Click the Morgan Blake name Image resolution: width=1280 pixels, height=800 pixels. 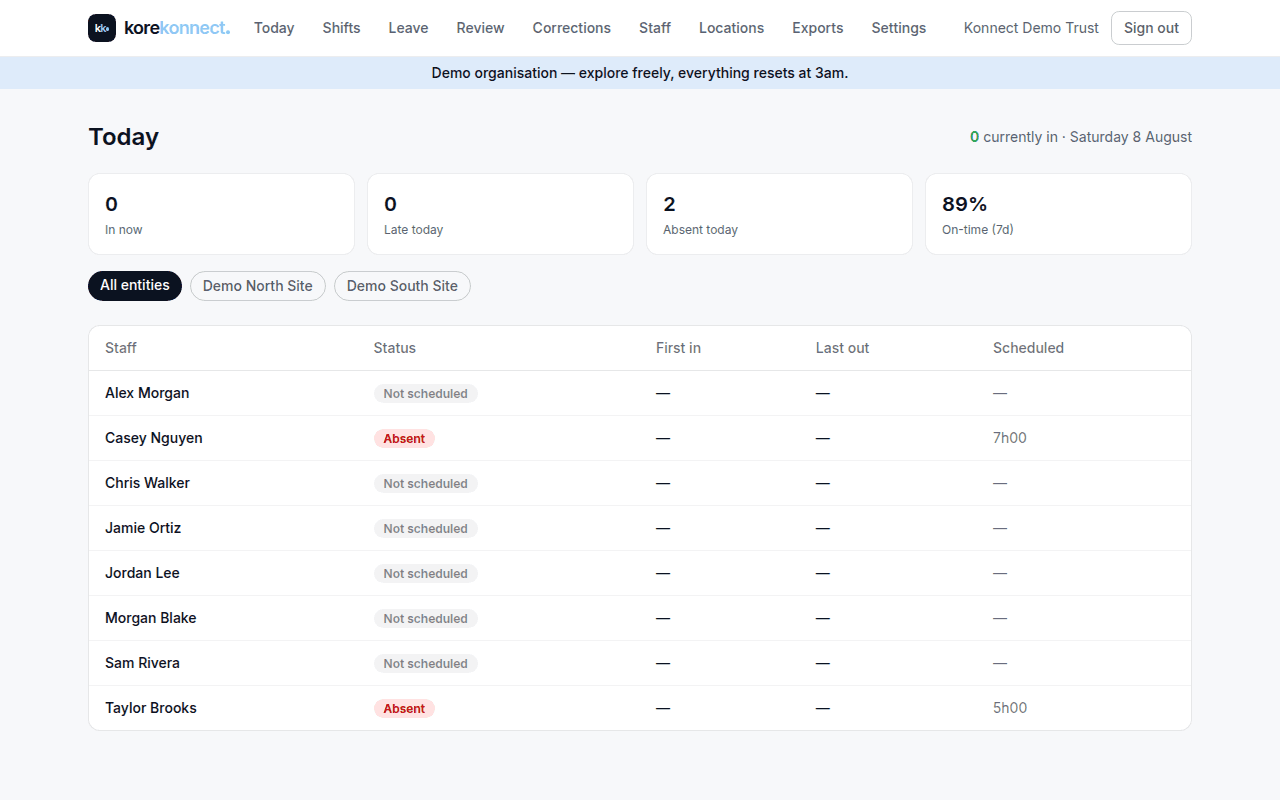point(151,618)
